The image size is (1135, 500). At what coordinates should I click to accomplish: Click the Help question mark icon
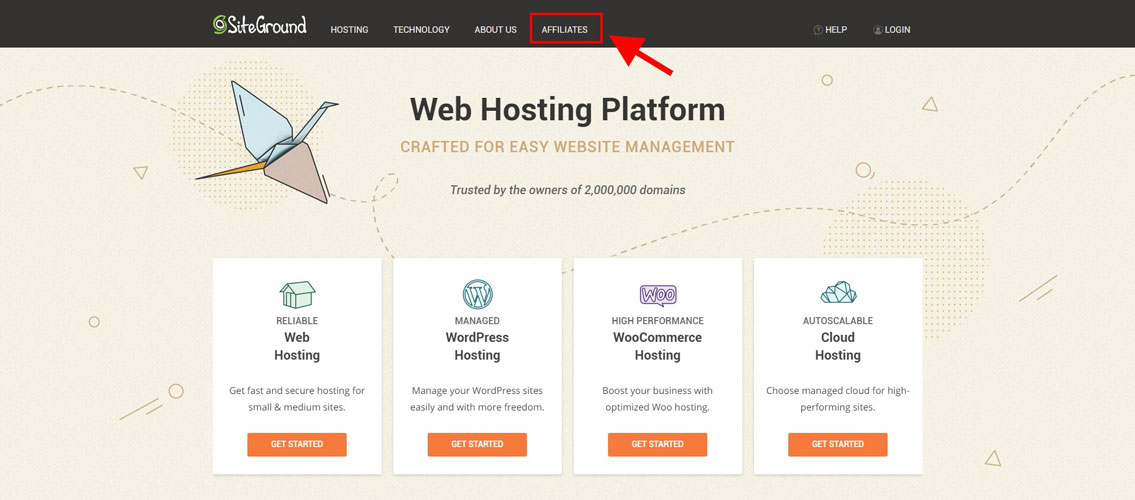[818, 30]
